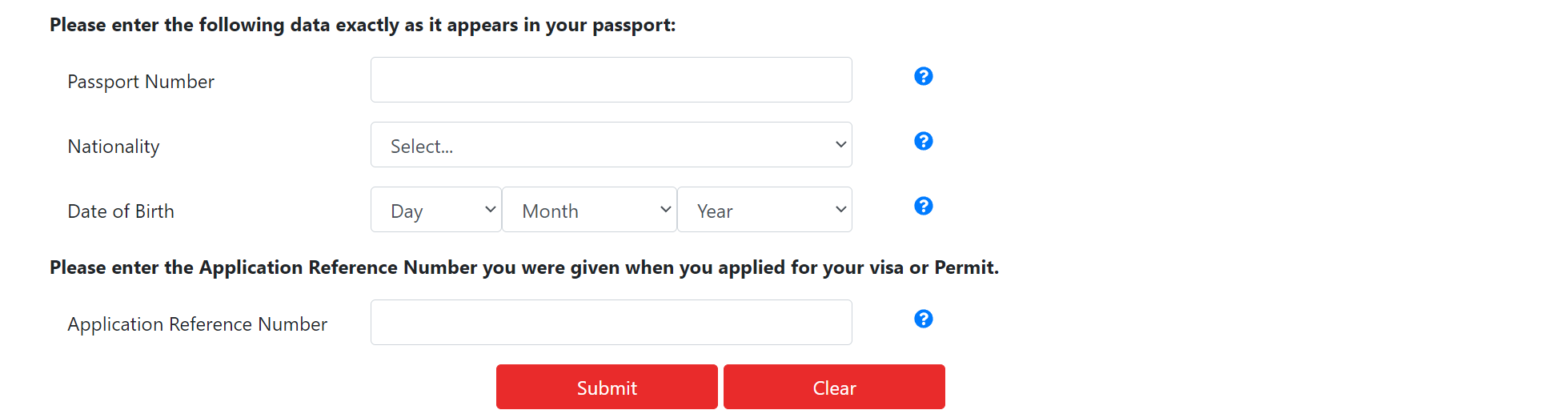This screenshot has height=418, width=1568.
Task: Click the Nationality label text
Action: point(114,147)
